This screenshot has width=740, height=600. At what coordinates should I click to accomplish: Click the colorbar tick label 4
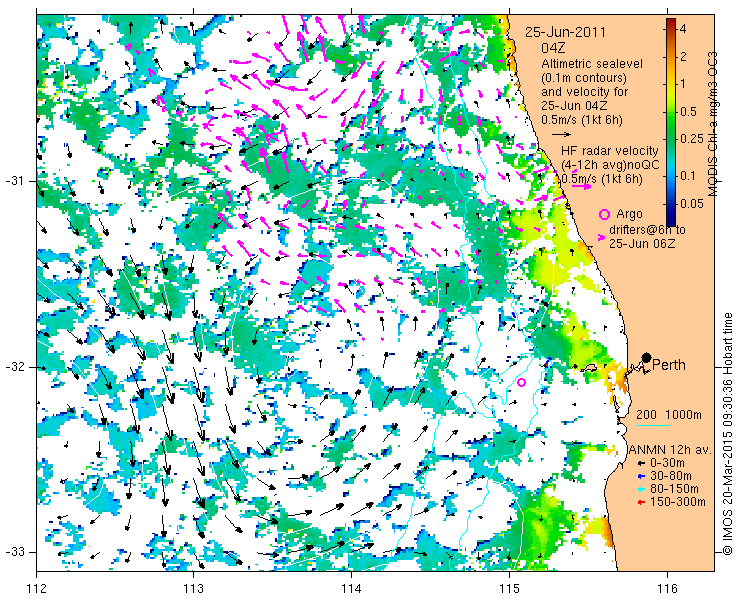(x=683, y=29)
